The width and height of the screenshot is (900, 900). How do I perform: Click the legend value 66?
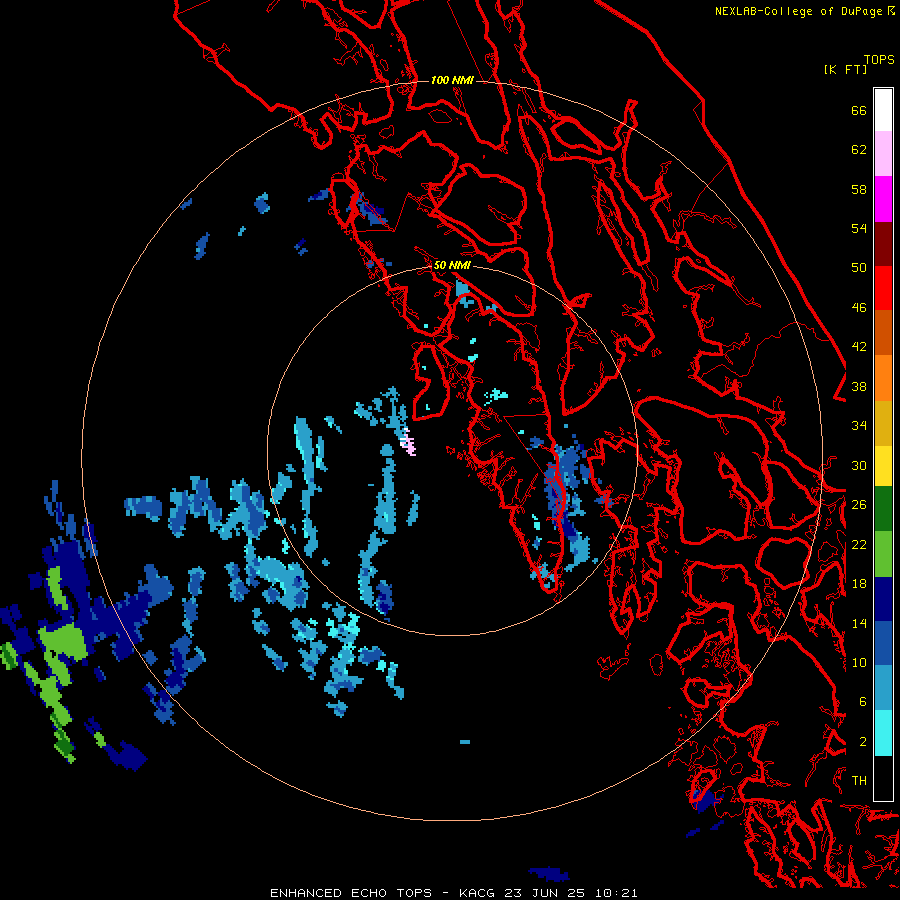pyautogui.click(x=859, y=110)
